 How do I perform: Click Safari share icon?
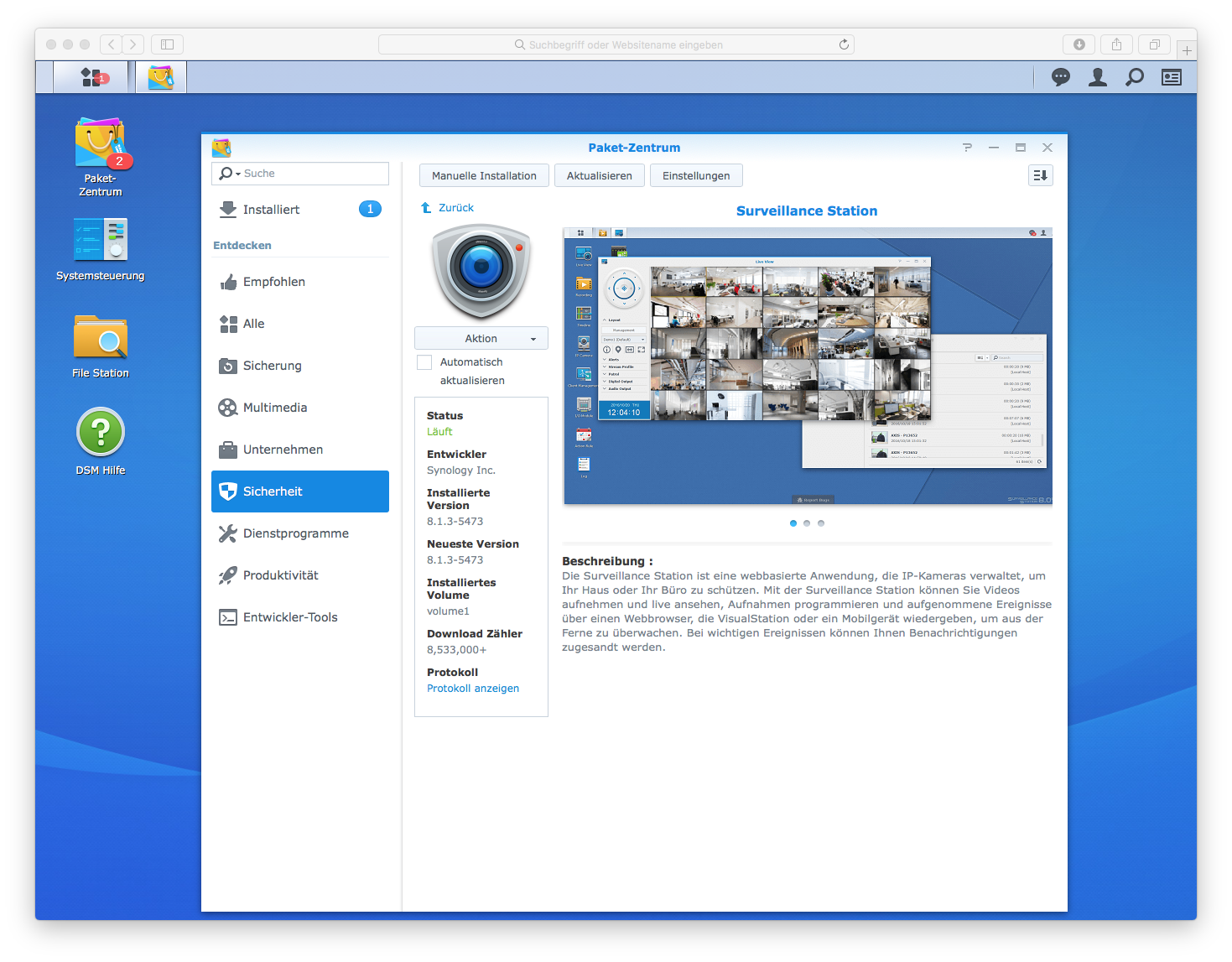click(1116, 44)
